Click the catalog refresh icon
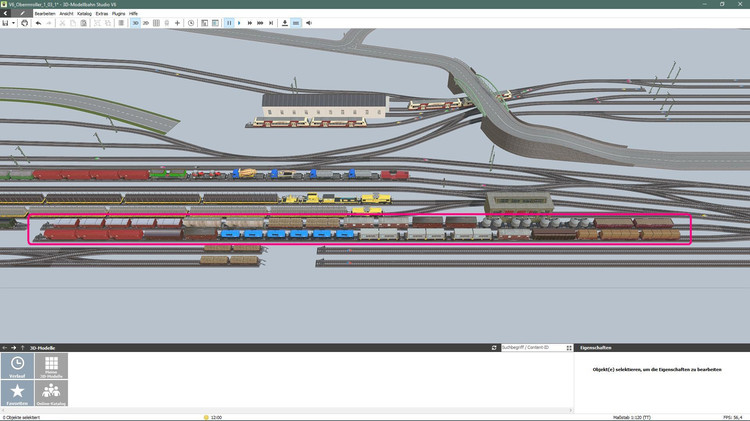Screen dimensions: 750x421 [x=494, y=347]
